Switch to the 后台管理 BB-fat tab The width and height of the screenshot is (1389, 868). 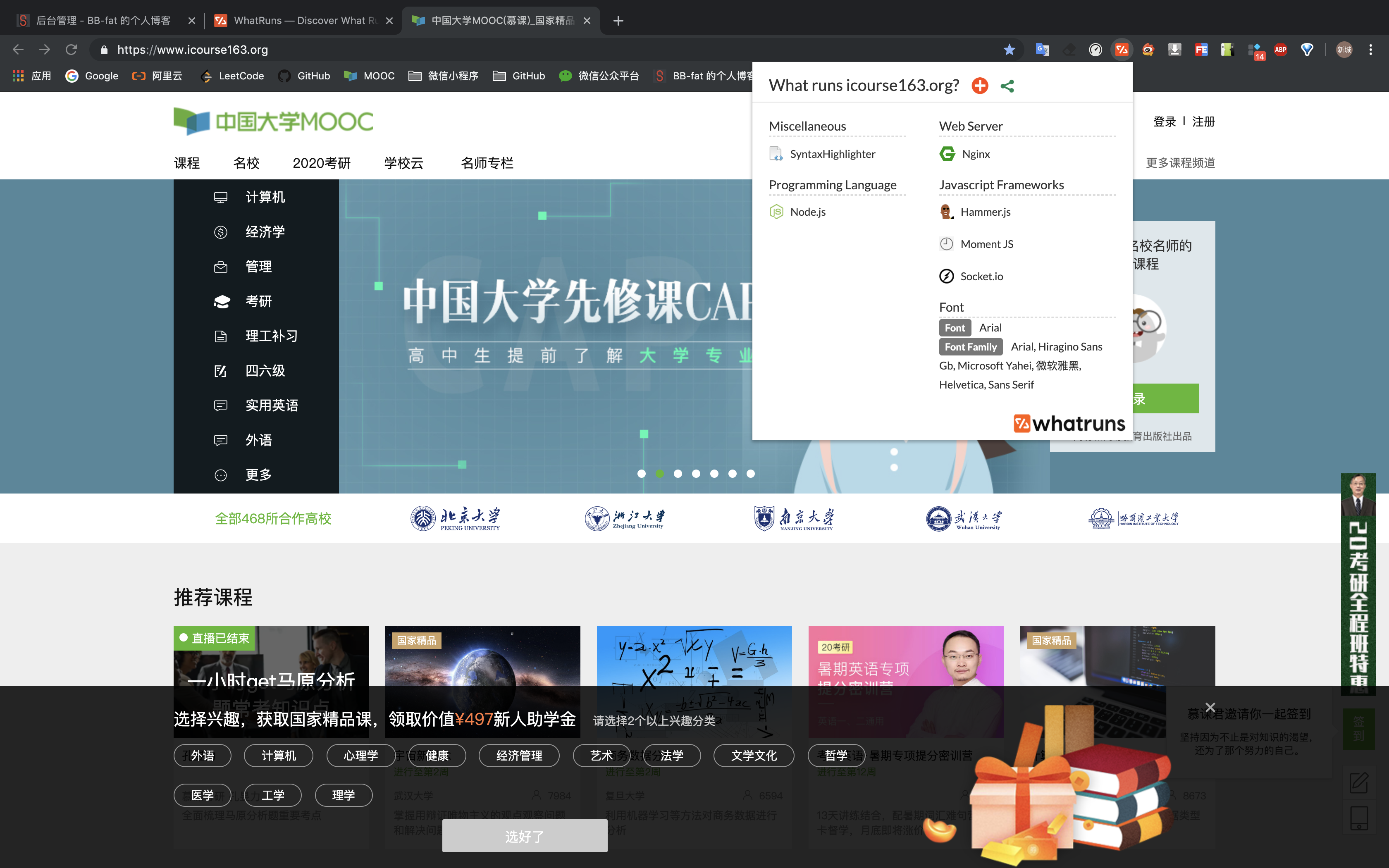pos(103,21)
